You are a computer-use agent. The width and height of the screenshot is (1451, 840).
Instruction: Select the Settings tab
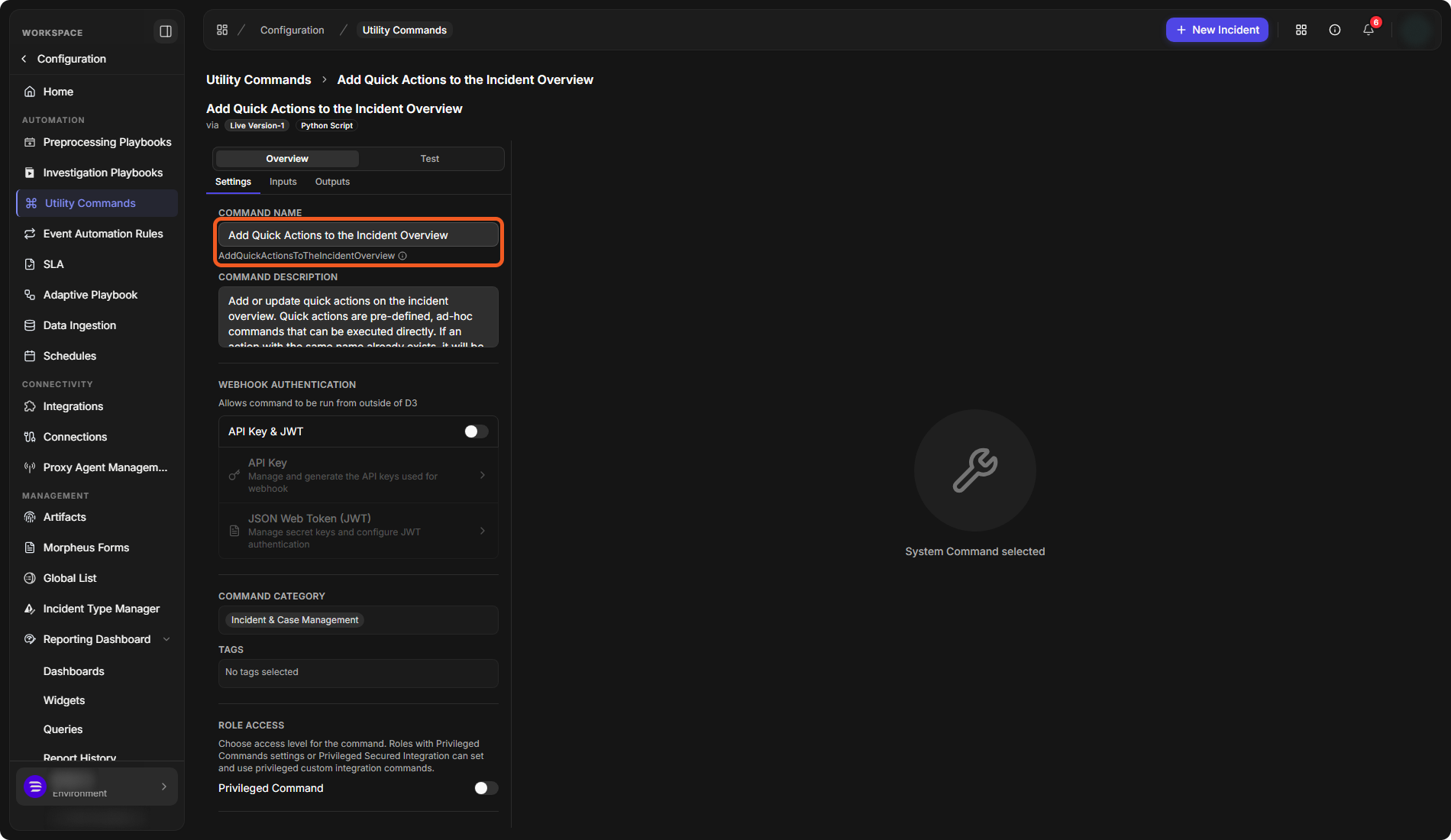(x=233, y=182)
